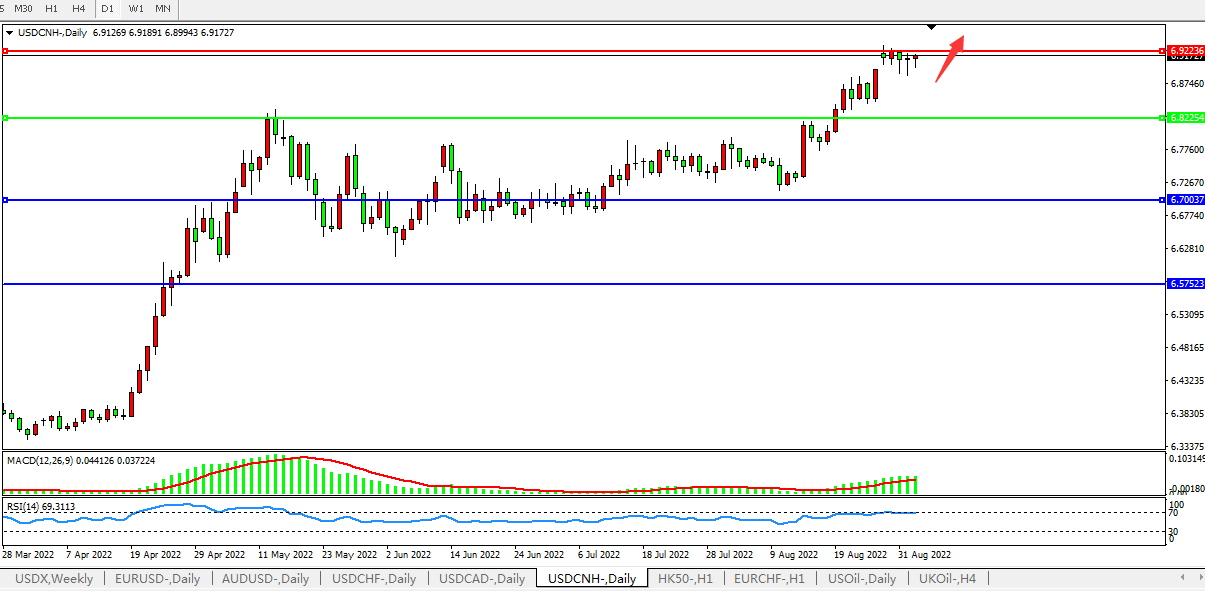Select the blue 6.57523 line label
The width and height of the screenshot is (1205, 591).
pyautogui.click(x=1184, y=284)
